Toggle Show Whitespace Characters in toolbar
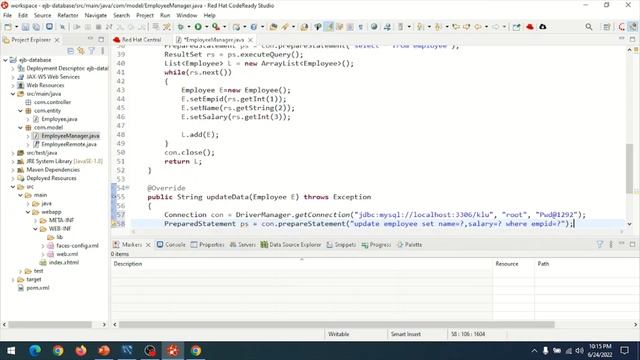This screenshot has width=640, height=360. (360, 27)
